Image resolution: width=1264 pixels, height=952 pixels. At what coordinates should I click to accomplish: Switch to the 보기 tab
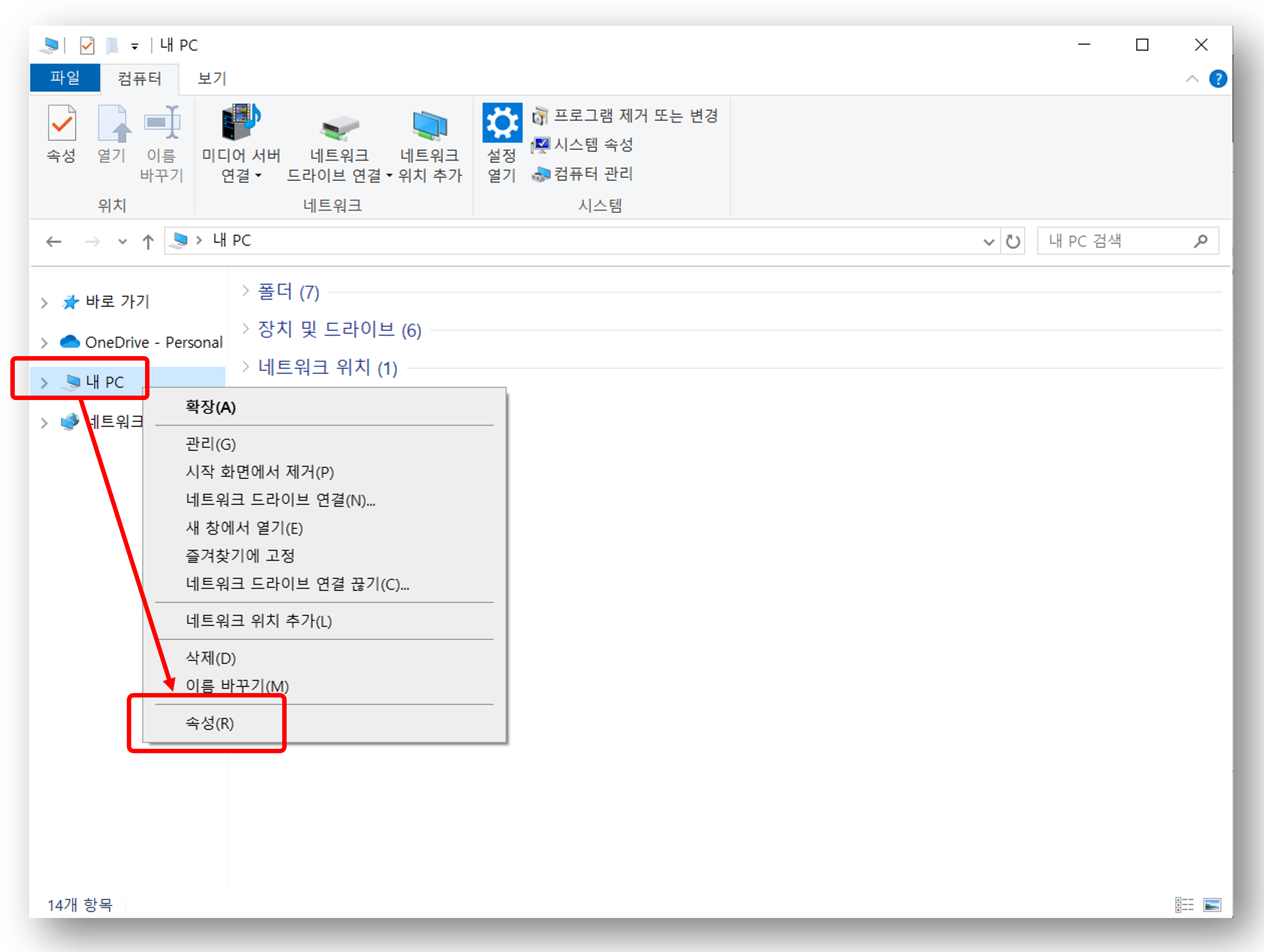pyautogui.click(x=212, y=78)
